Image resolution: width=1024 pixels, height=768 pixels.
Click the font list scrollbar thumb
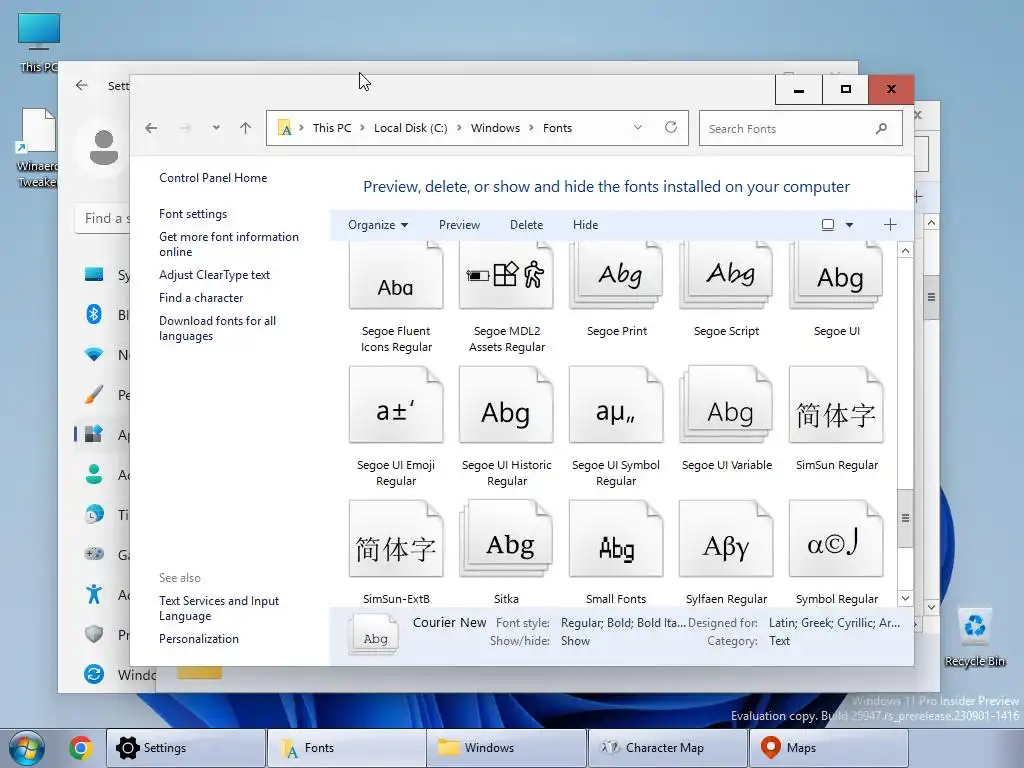[x=905, y=519]
